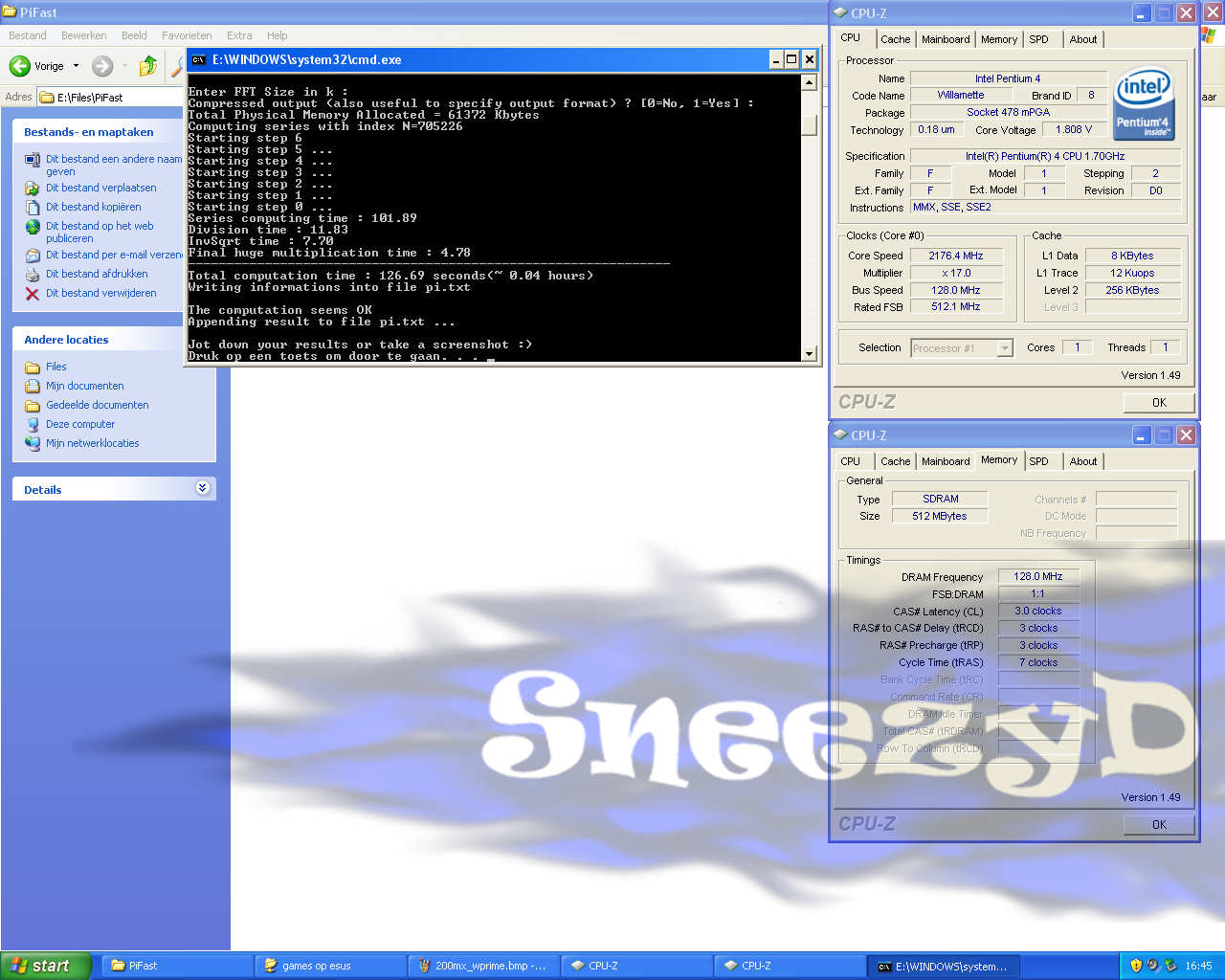Click copy file icon 'Dit bestand kopiëren'
Viewport: 1225px width, 980px height.
(33, 208)
